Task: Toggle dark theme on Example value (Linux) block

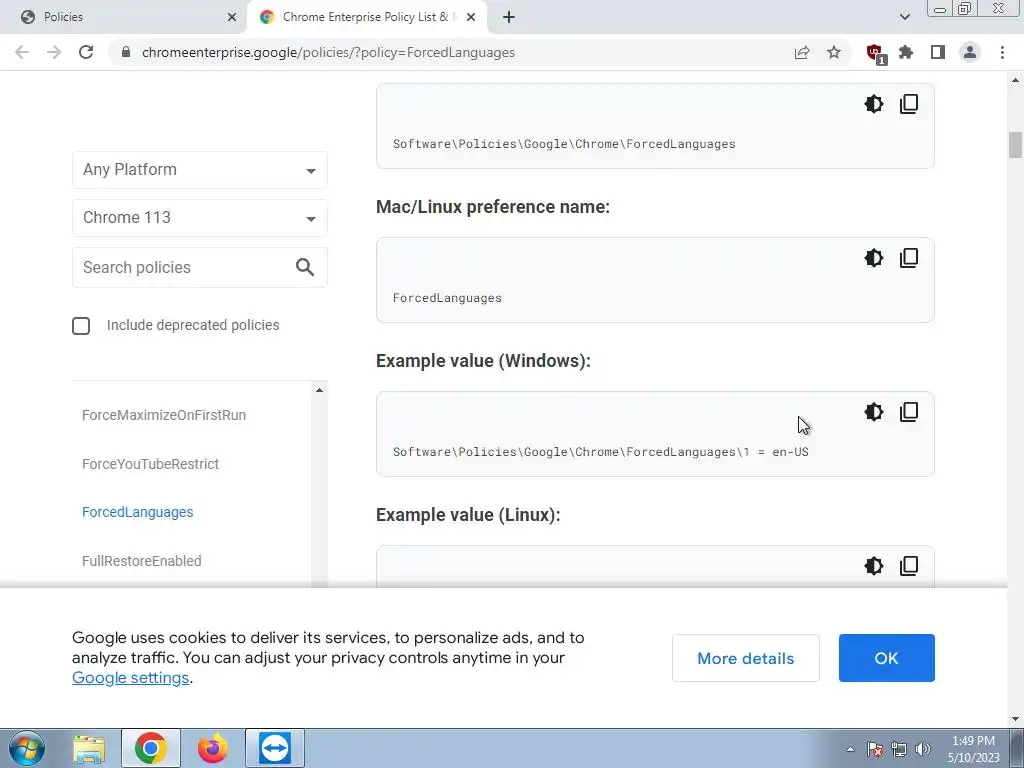Action: click(x=873, y=566)
